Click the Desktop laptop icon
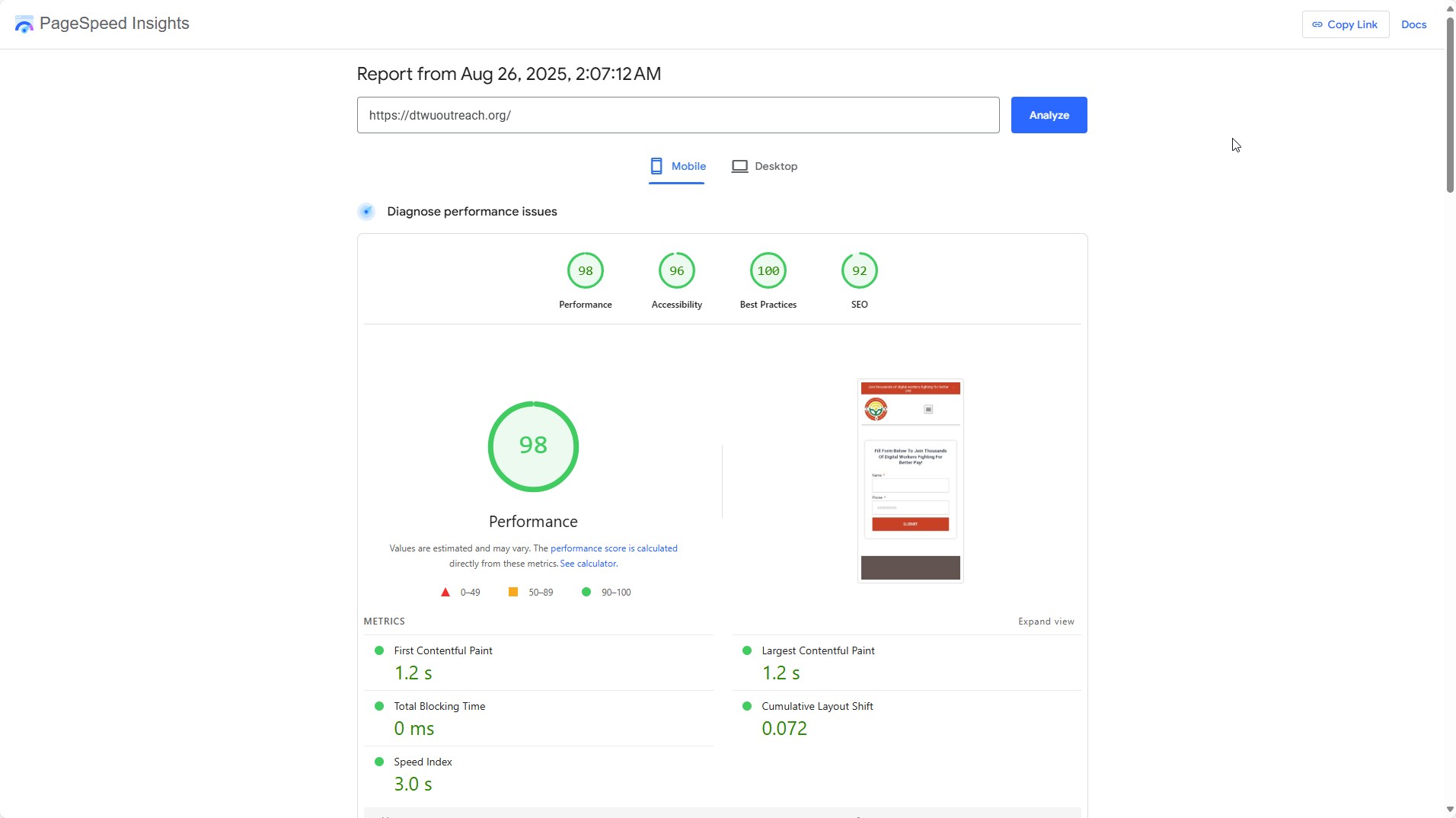Screen dimensions: 1456x818 coord(739,166)
